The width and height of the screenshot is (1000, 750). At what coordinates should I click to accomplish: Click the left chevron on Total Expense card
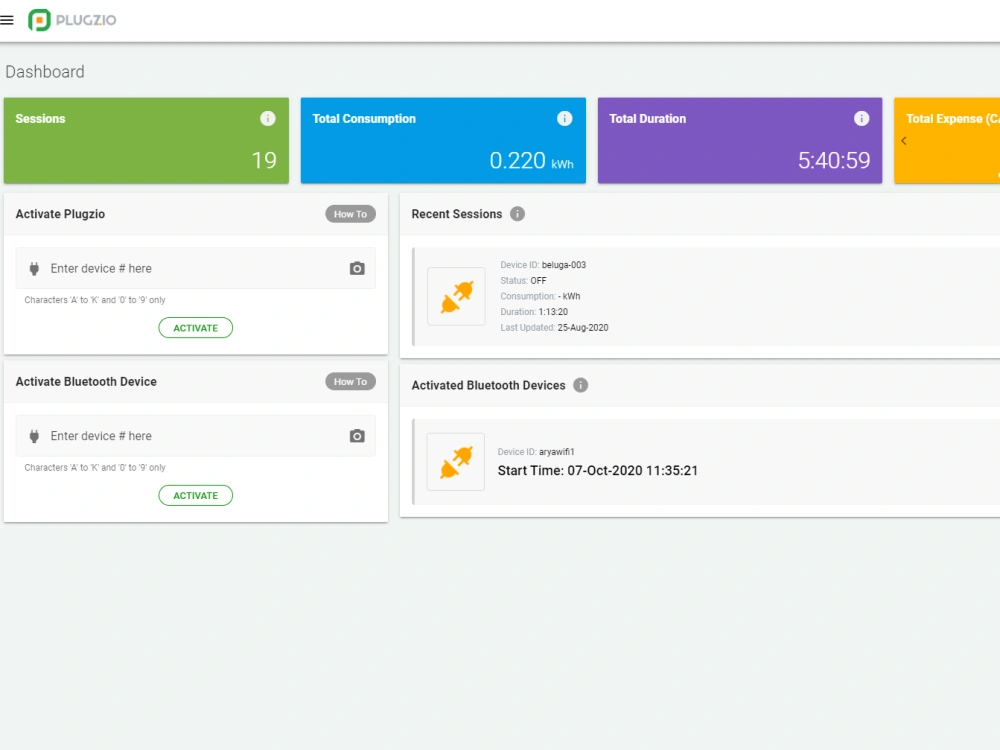coord(904,141)
